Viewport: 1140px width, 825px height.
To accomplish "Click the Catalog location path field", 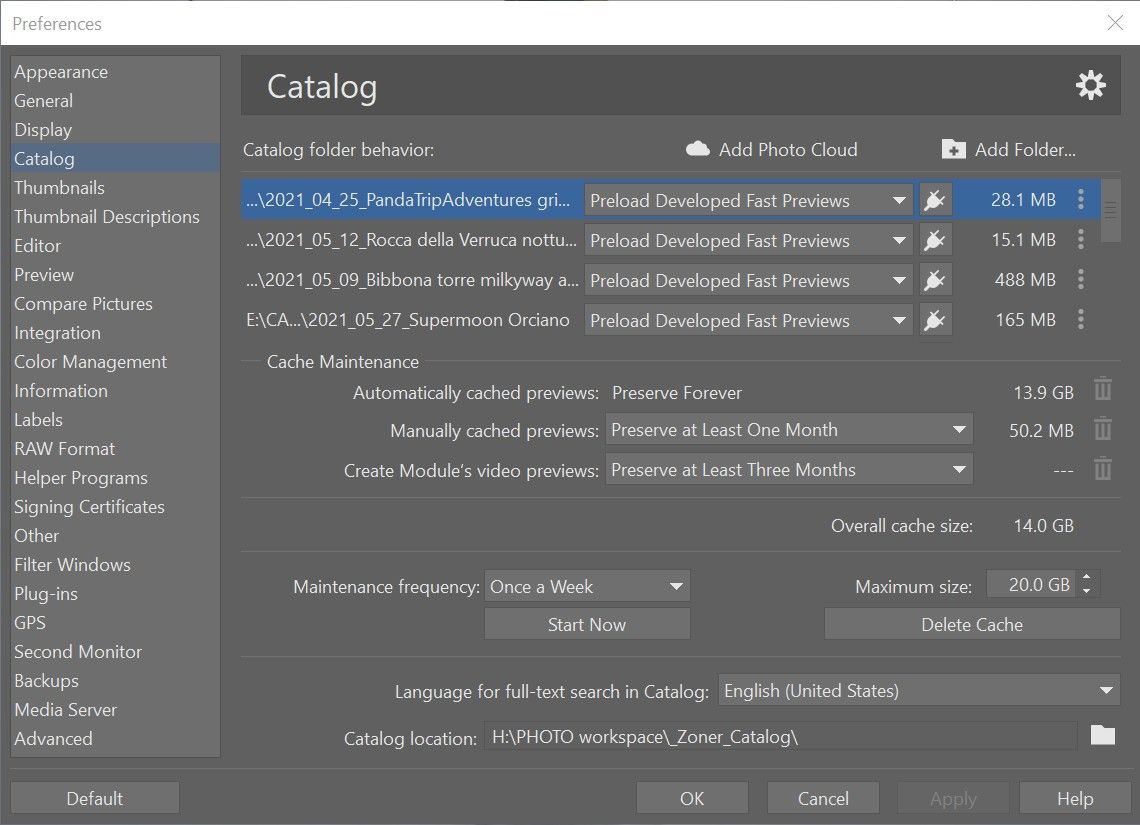I will pyautogui.click(x=780, y=738).
